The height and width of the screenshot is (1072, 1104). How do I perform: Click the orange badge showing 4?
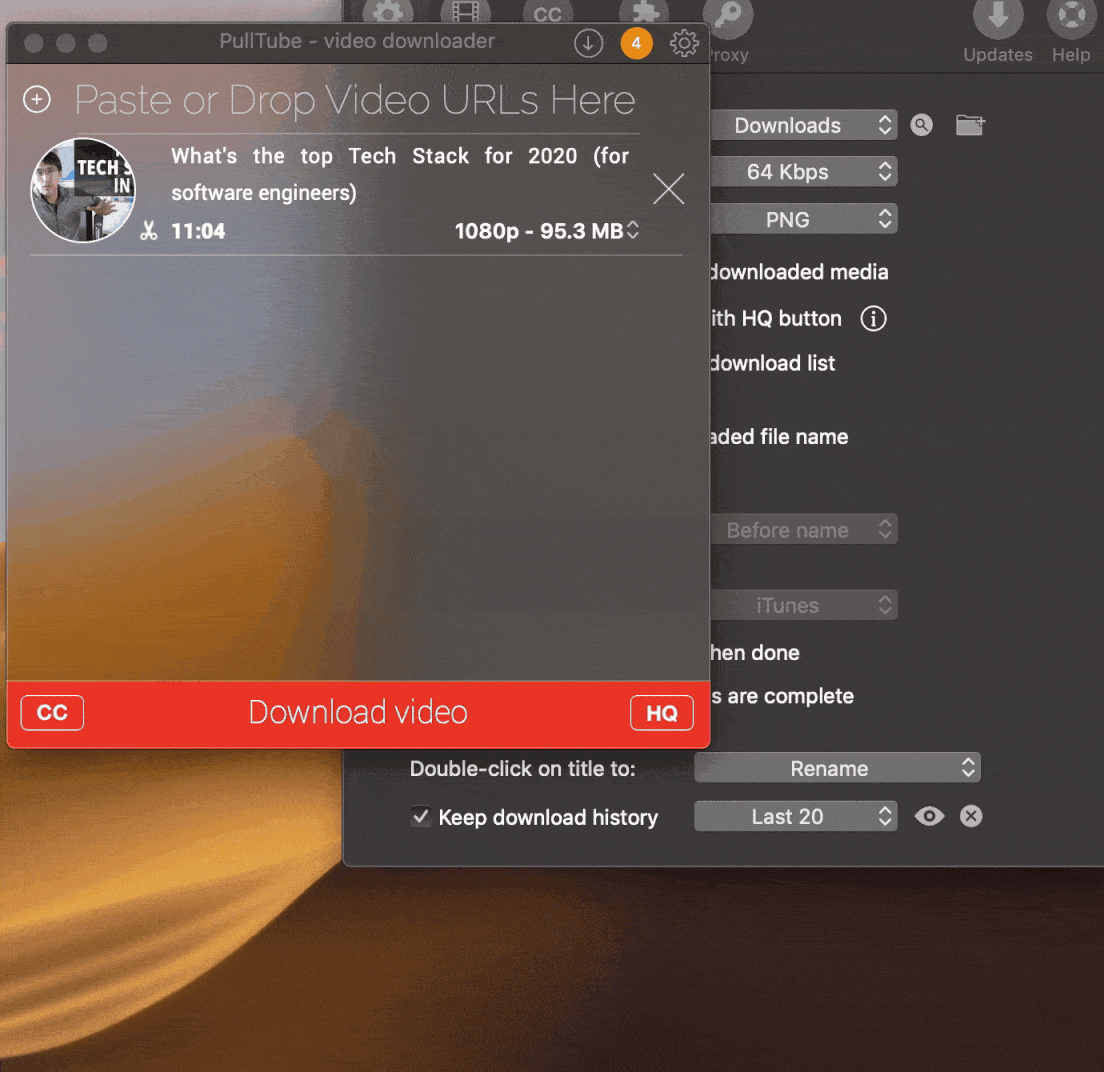tap(636, 43)
